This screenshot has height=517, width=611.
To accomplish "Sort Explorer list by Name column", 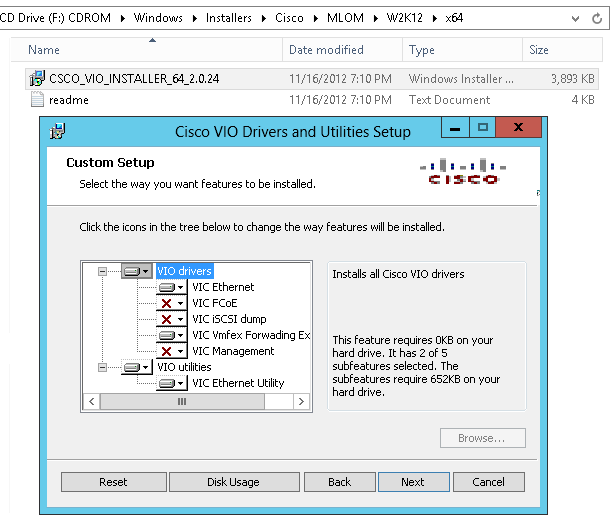I will click(147, 50).
